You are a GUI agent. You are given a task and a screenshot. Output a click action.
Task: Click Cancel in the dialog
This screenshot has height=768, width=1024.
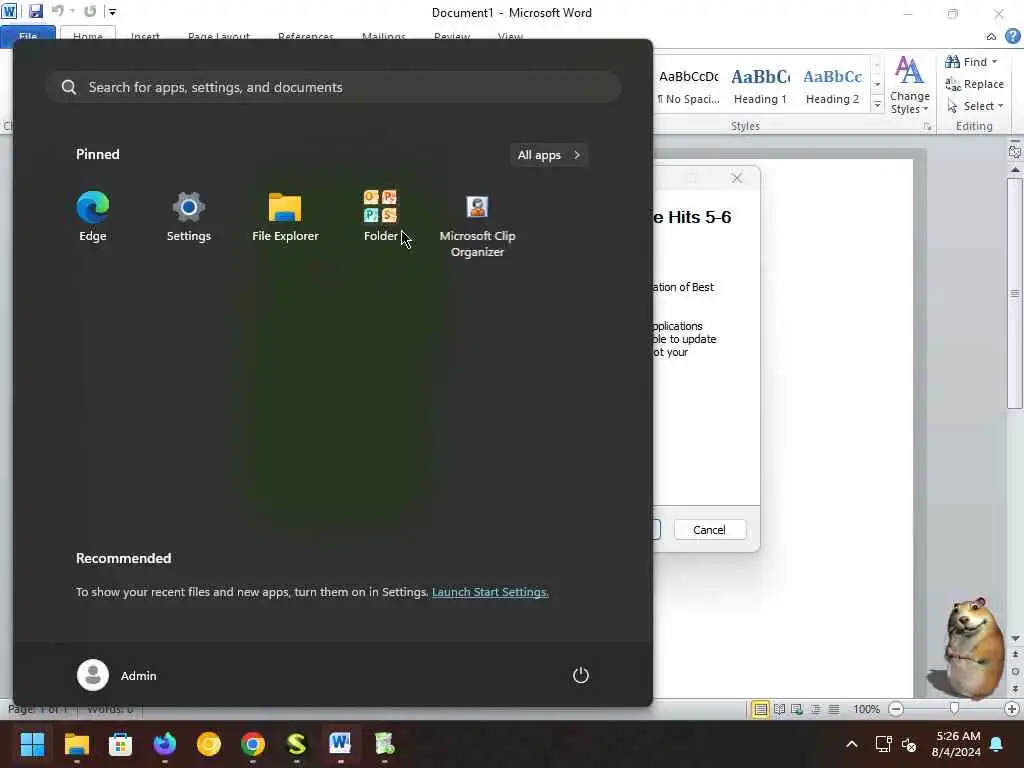tap(709, 530)
